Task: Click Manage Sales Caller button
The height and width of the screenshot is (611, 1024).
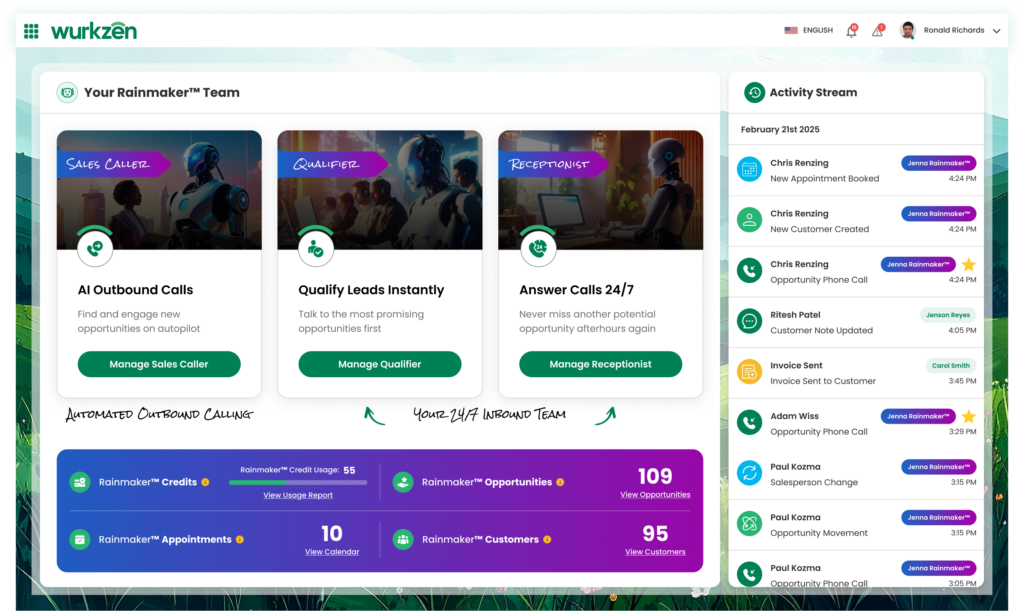Action: coord(159,364)
